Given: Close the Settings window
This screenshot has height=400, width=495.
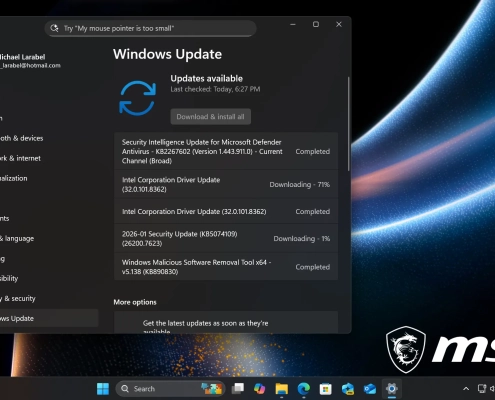Looking at the screenshot, I should (339, 24).
